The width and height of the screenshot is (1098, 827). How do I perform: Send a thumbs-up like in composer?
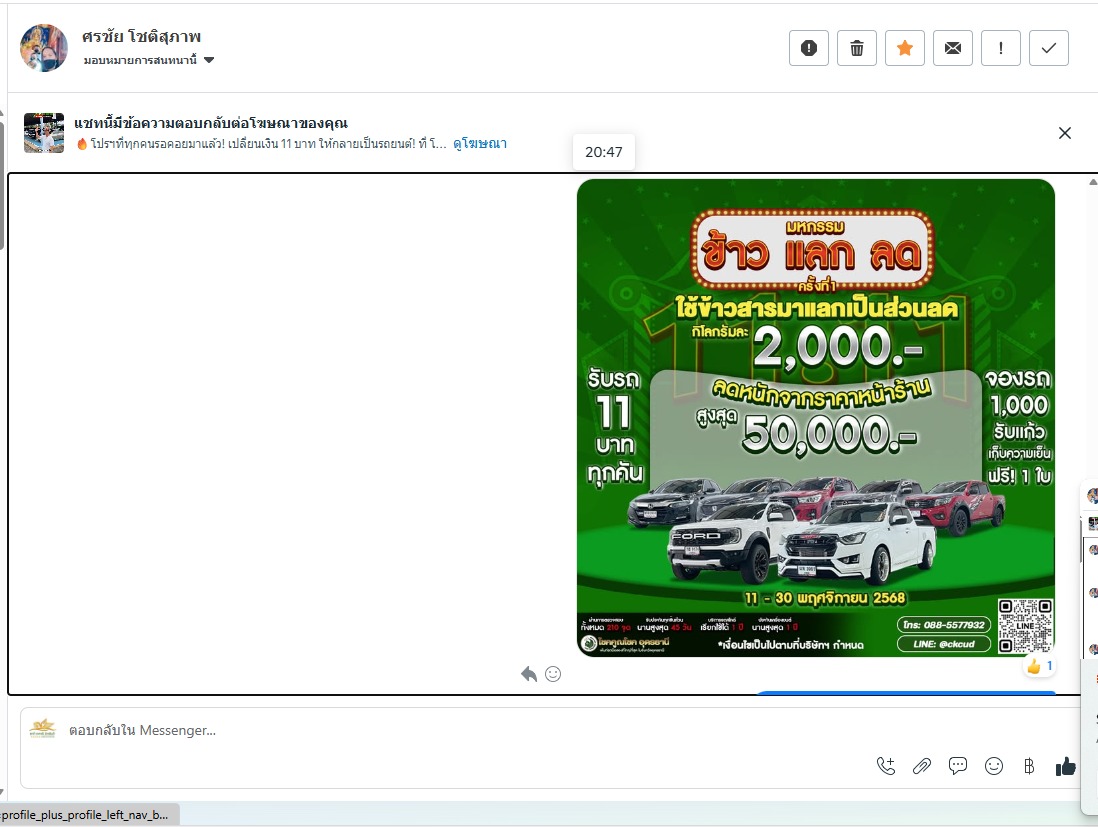point(1066,766)
